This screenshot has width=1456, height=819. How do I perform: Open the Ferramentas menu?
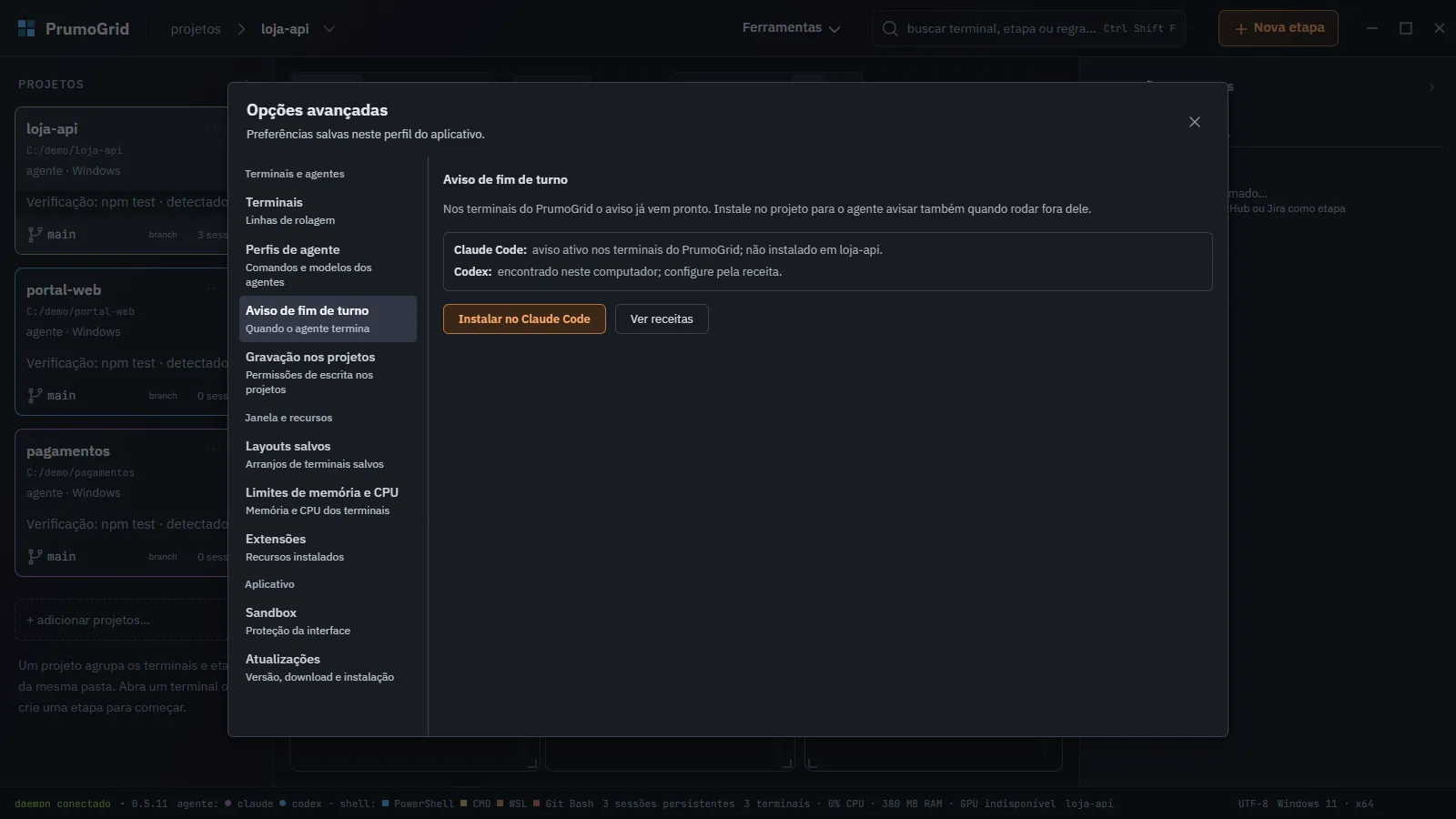tap(791, 28)
